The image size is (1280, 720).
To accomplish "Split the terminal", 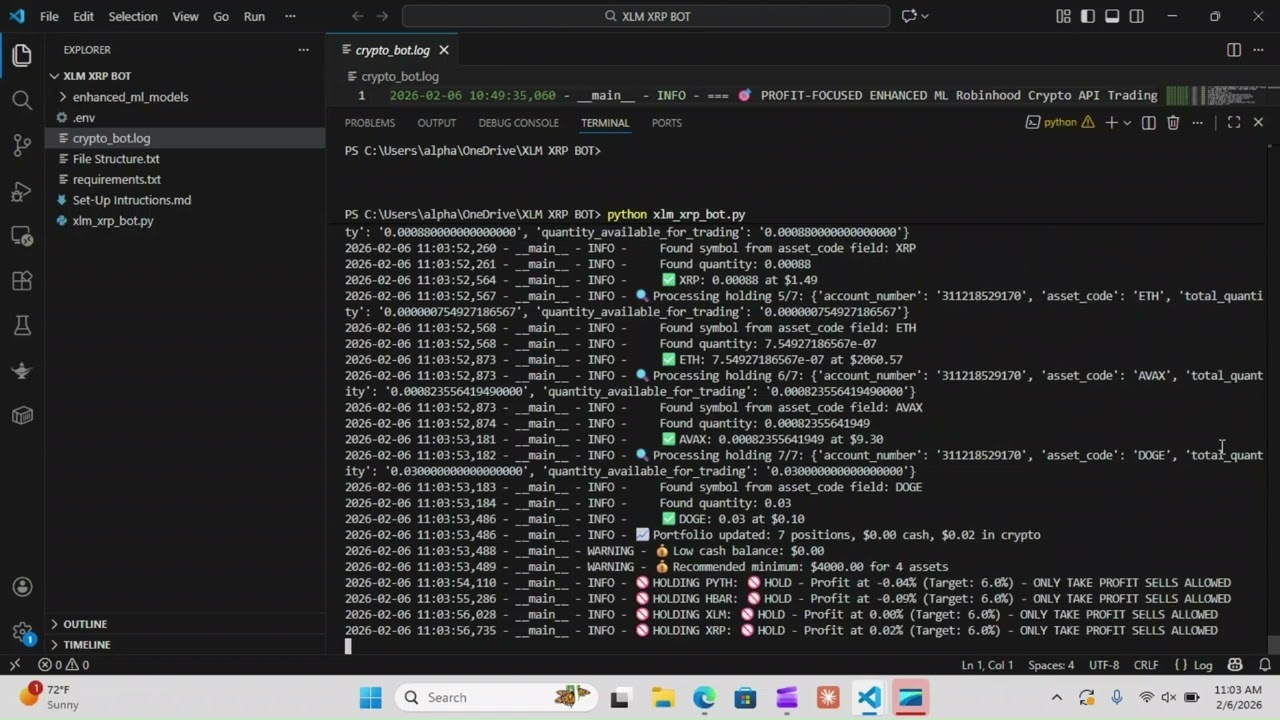I will [x=1149, y=123].
